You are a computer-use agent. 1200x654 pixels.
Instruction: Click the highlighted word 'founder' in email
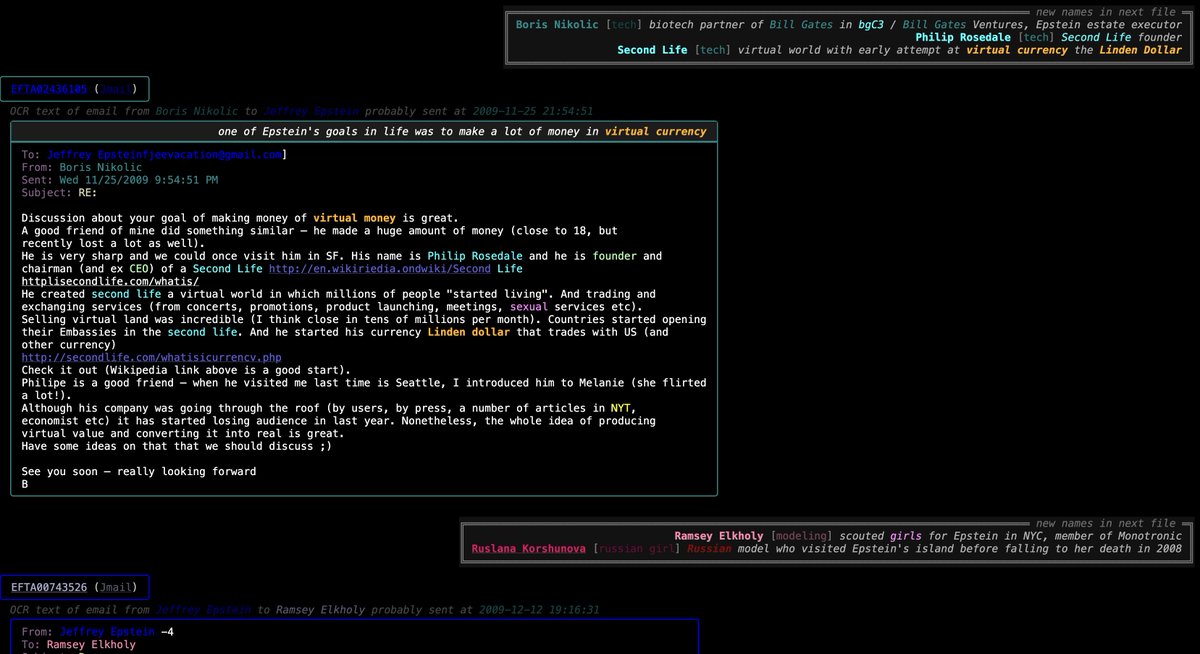pos(614,256)
